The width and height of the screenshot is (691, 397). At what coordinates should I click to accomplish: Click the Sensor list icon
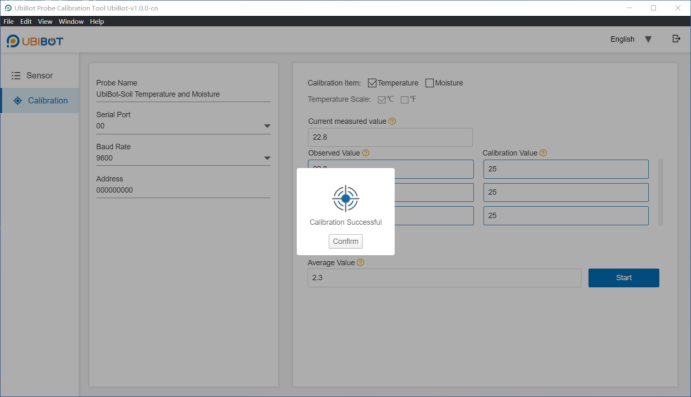(16, 75)
